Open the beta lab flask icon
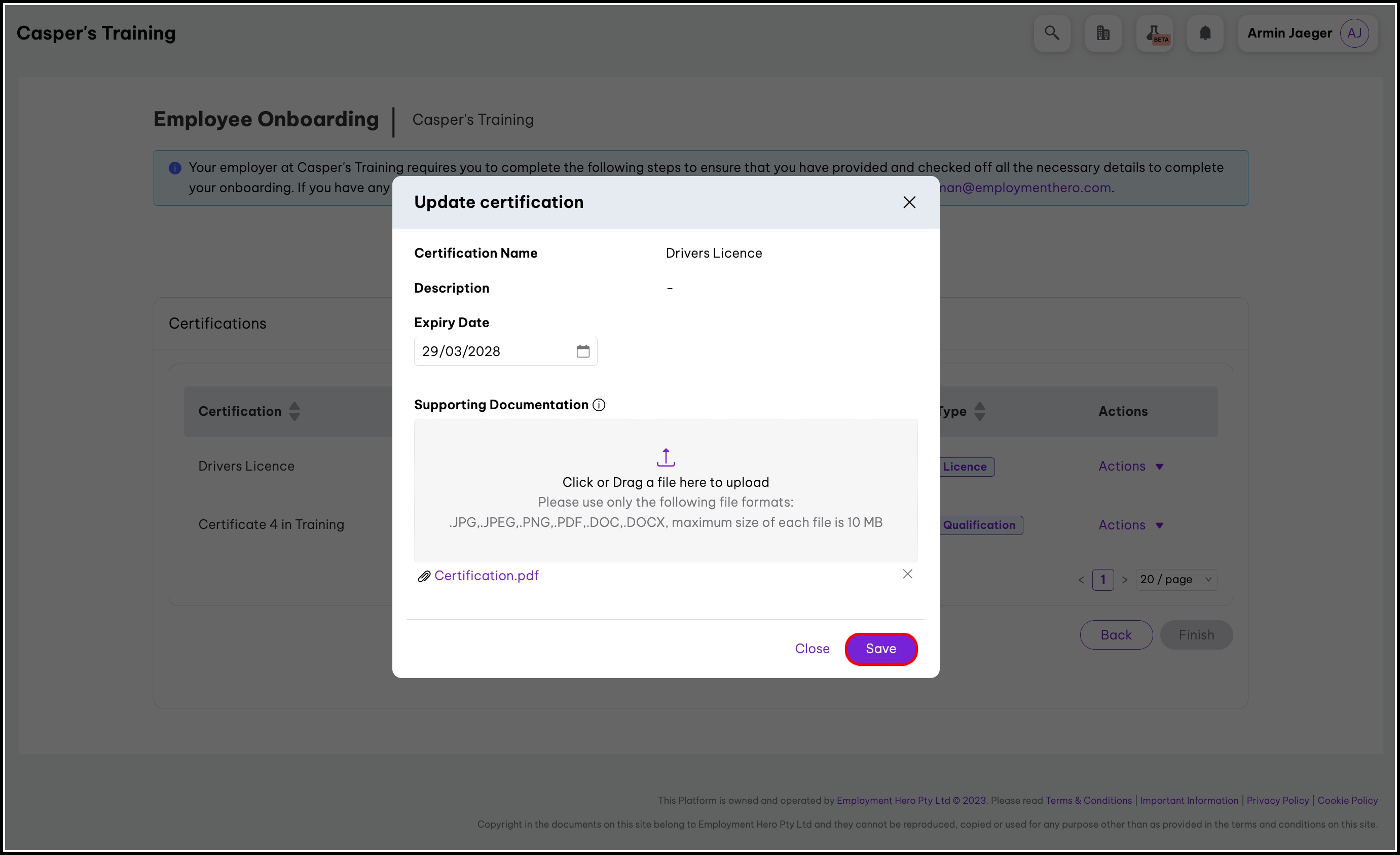The height and width of the screenshot is (855, 1400). point(1154,33)
